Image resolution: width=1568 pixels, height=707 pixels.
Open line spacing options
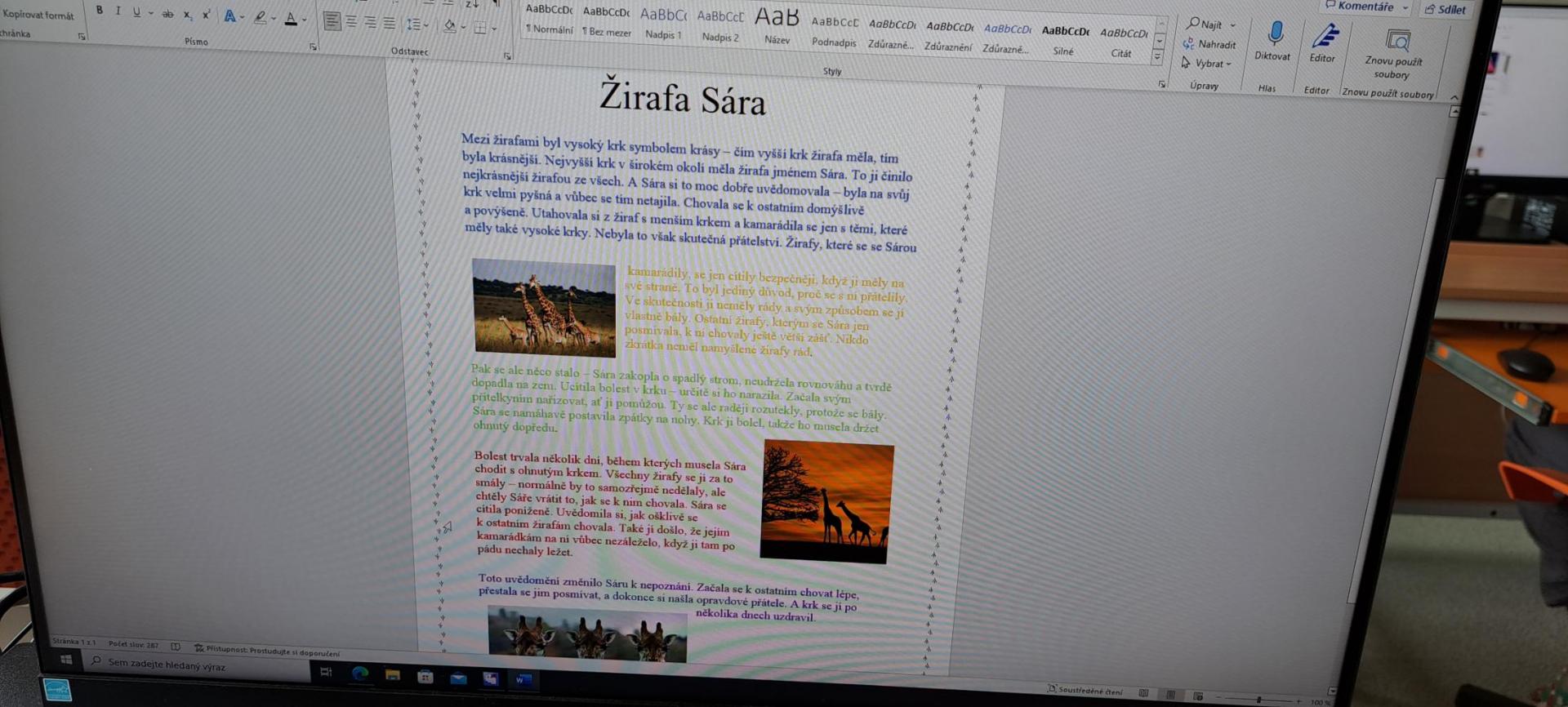416,24
